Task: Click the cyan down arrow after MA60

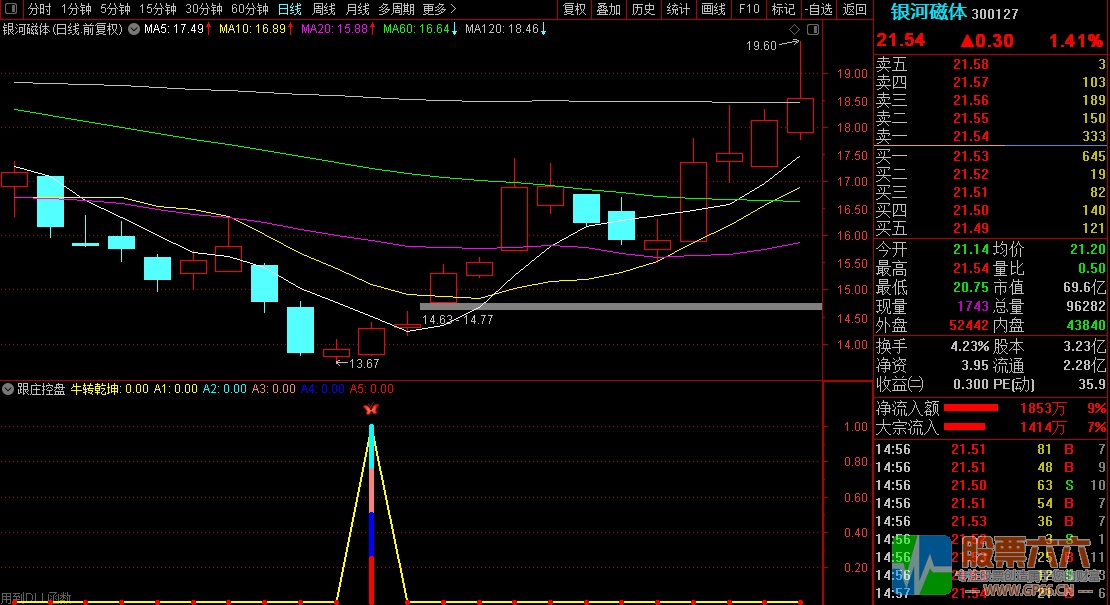Action: coord(455,29)
